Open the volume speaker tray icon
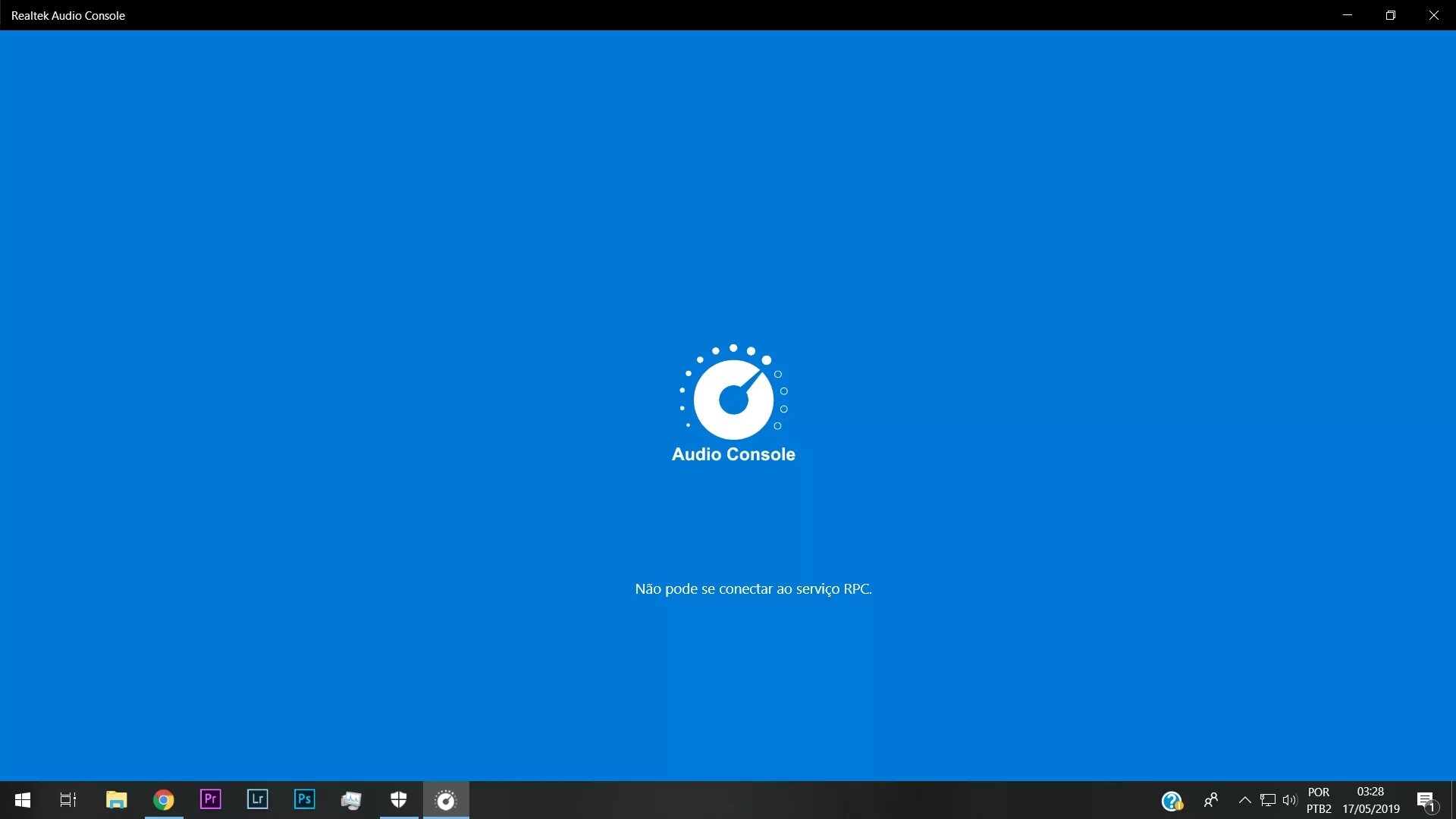This screenshot has width=1456, height=819. pos(1289,800)
